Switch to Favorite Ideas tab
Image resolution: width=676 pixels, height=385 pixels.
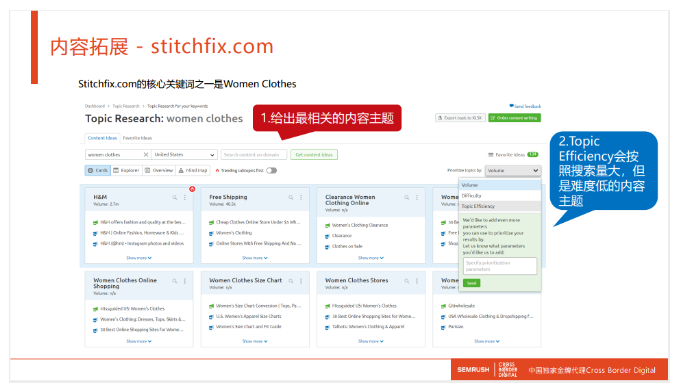click(137, 138)
